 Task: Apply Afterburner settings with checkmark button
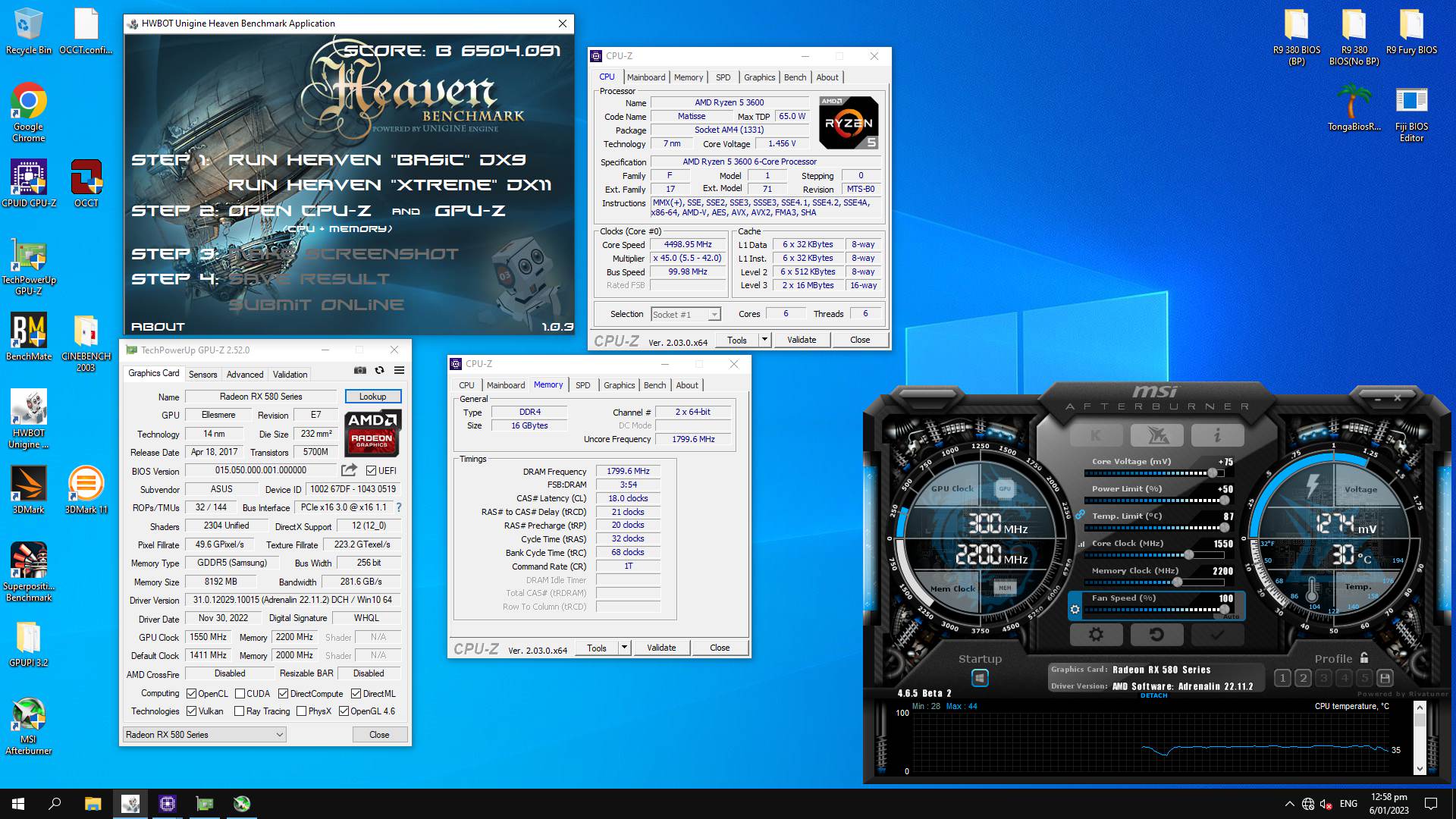coord(1217,635)
